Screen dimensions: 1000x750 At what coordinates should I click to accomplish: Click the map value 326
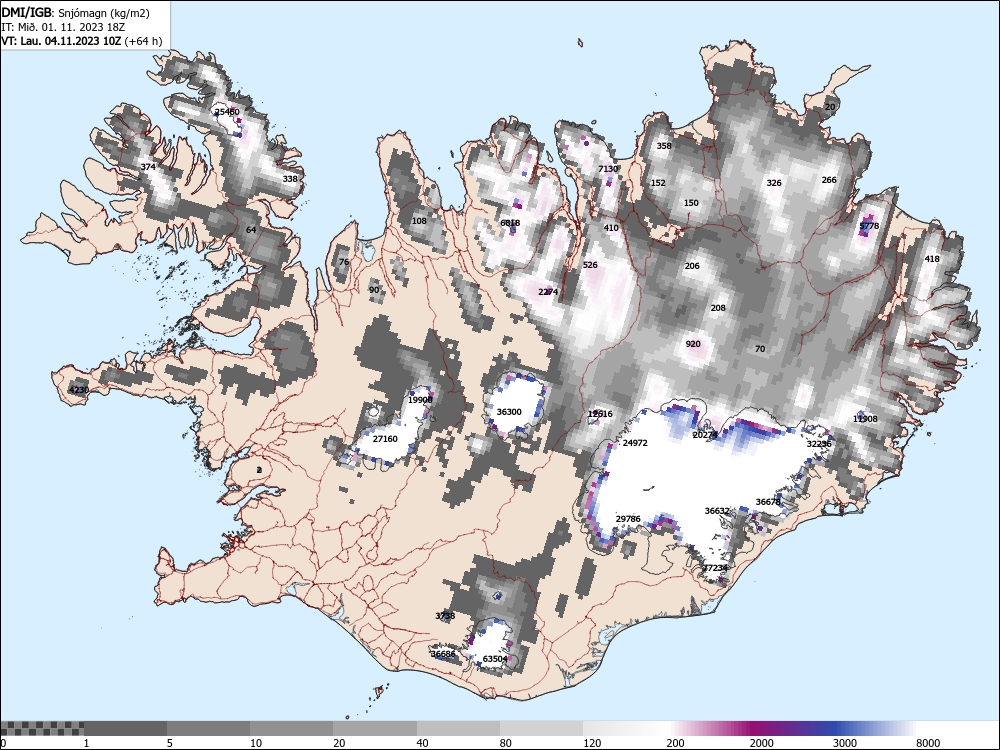click(774, 182)
